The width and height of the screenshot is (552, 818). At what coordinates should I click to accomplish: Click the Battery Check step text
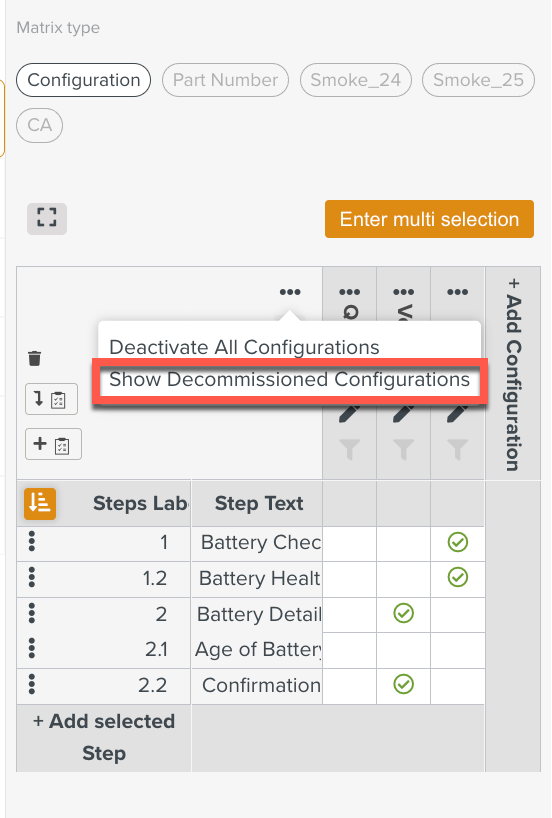point(260,543)
